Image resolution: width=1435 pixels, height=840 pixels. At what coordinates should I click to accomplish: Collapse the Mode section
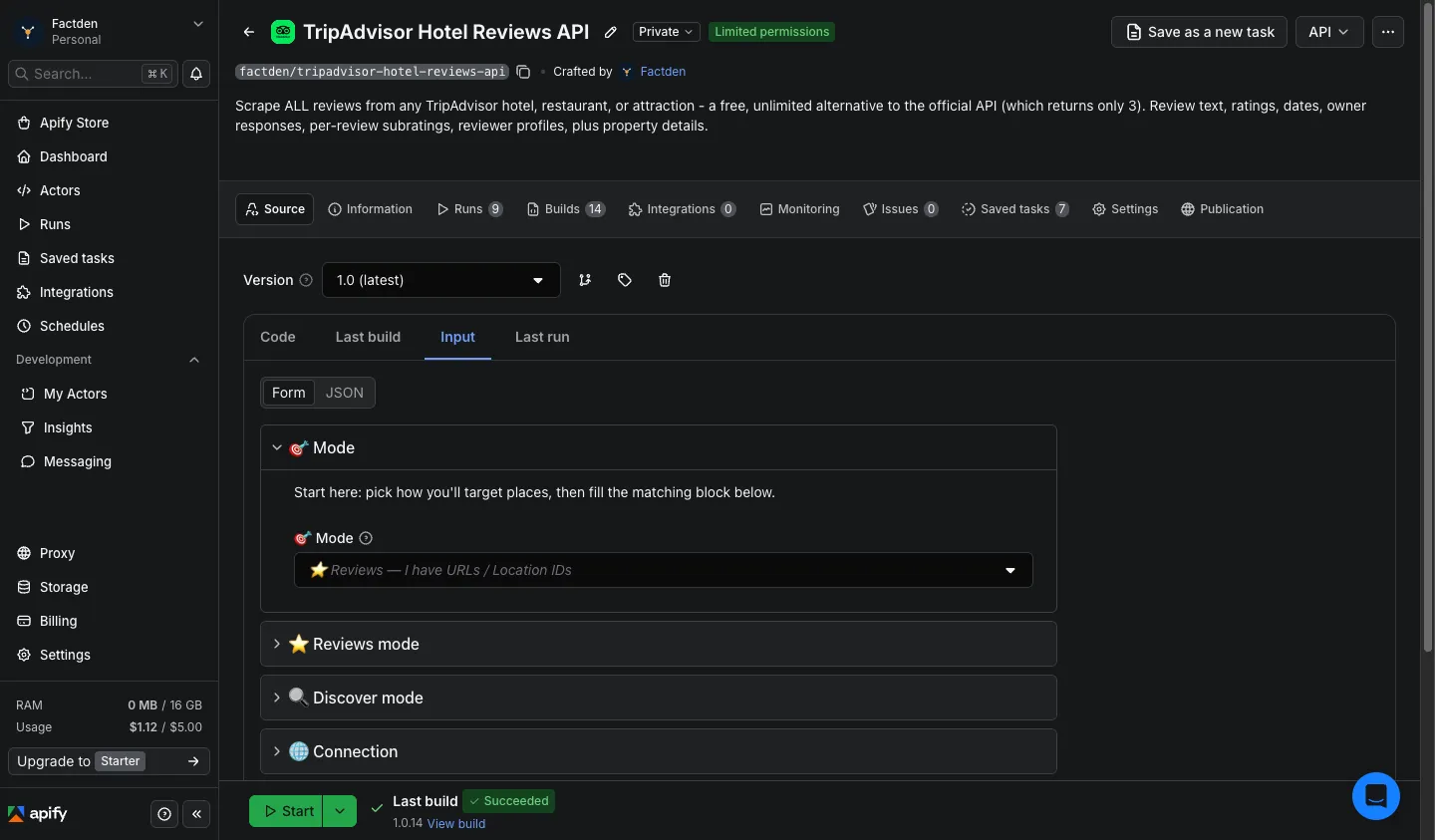coord(658,447)
